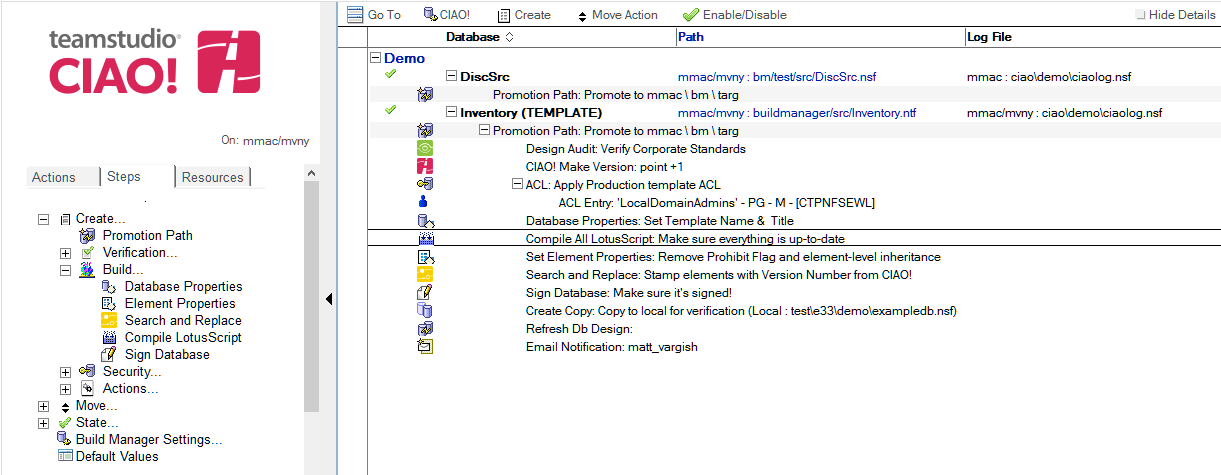Expand the Verification... tree node
The width and height of the screenshot is (1221, 475).
[x=65, y=252]
